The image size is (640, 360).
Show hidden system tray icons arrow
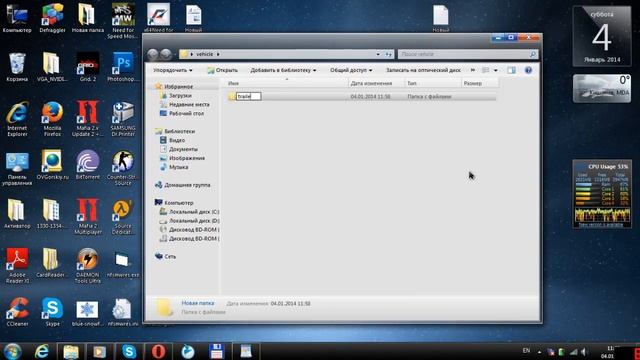point(540,351)
